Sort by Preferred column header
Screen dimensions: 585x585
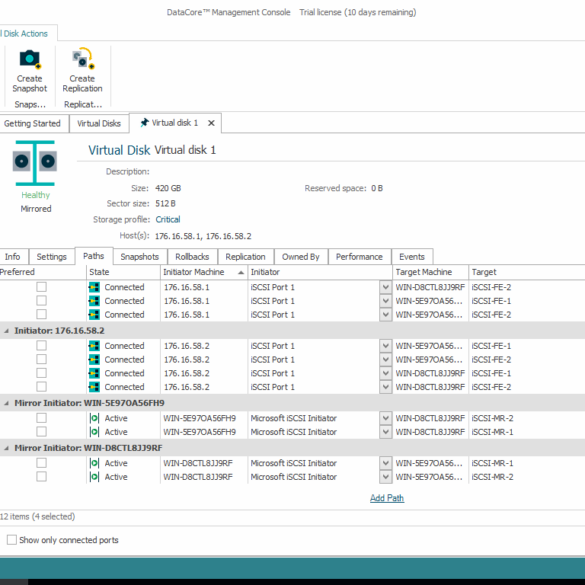(42, 272)
